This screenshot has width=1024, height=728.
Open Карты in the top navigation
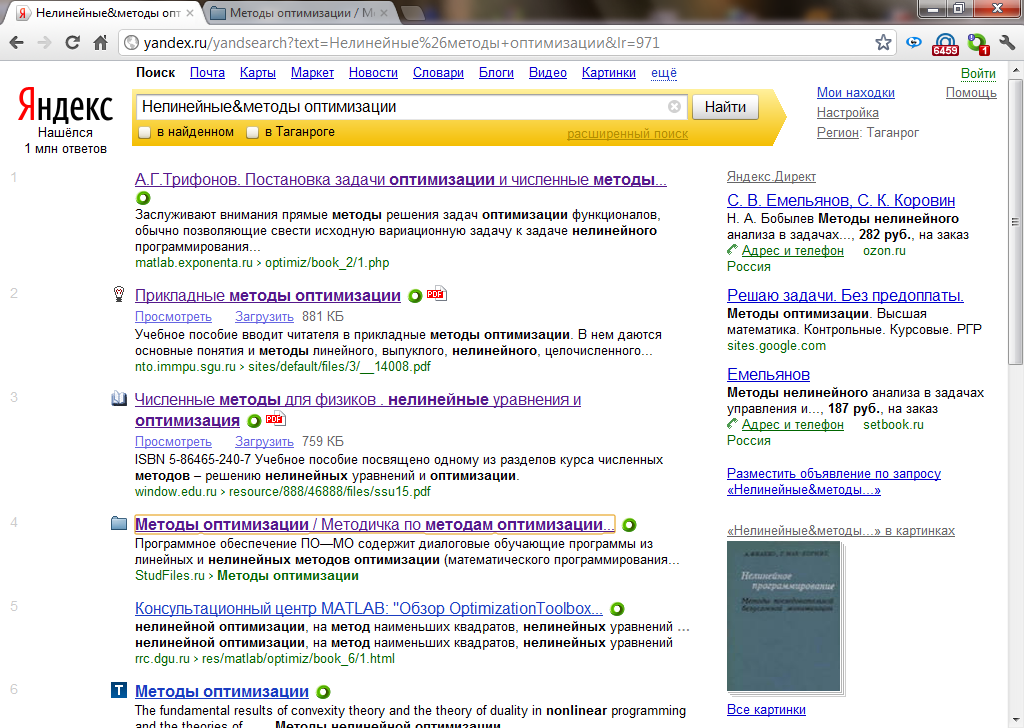257,72
